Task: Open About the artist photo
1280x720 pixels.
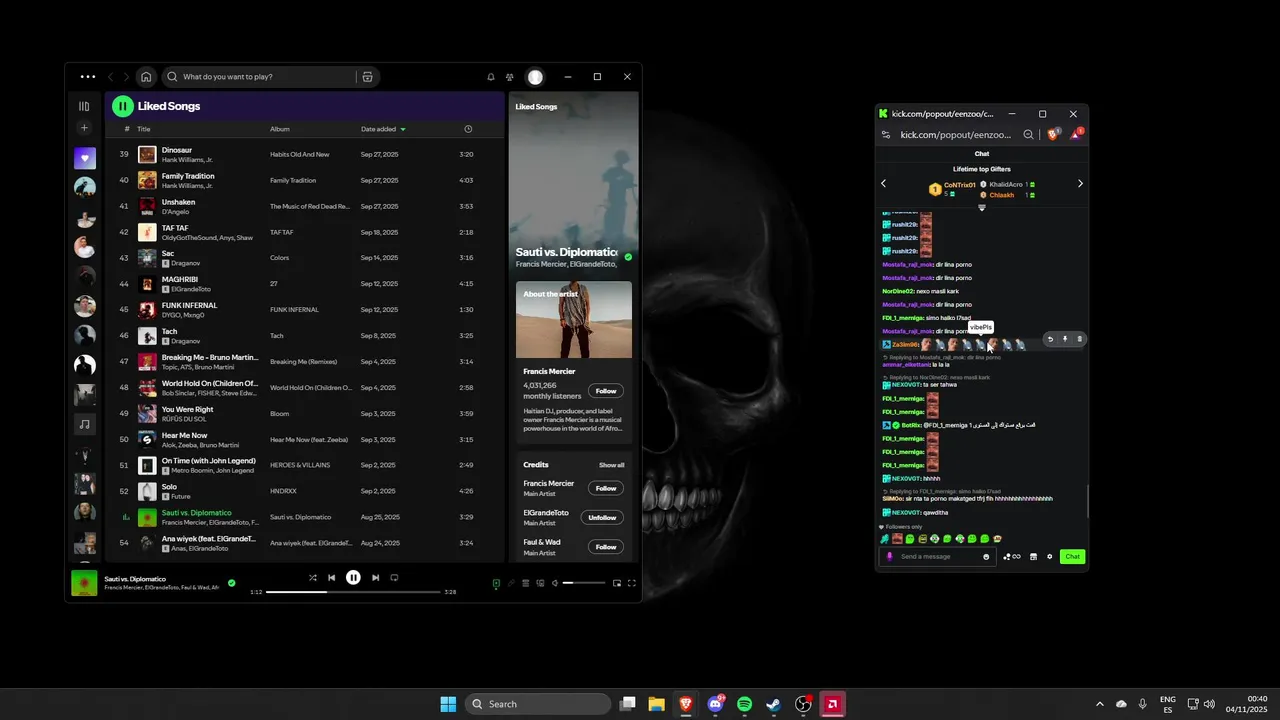Action: pyautogui.click(x=574, y=320)
